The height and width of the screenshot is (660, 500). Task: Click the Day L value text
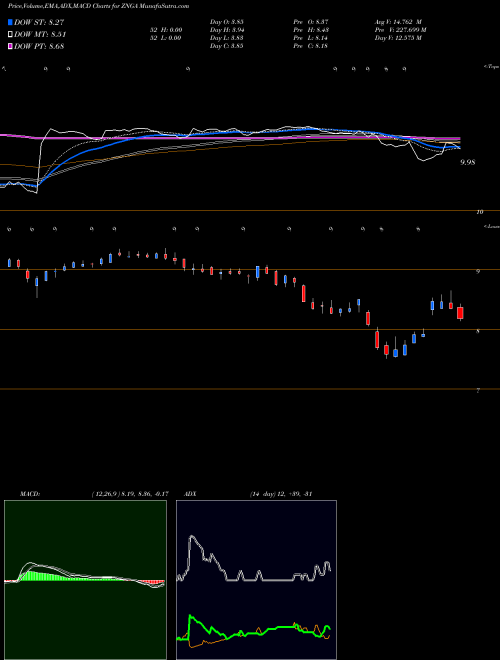coord(227,38)
